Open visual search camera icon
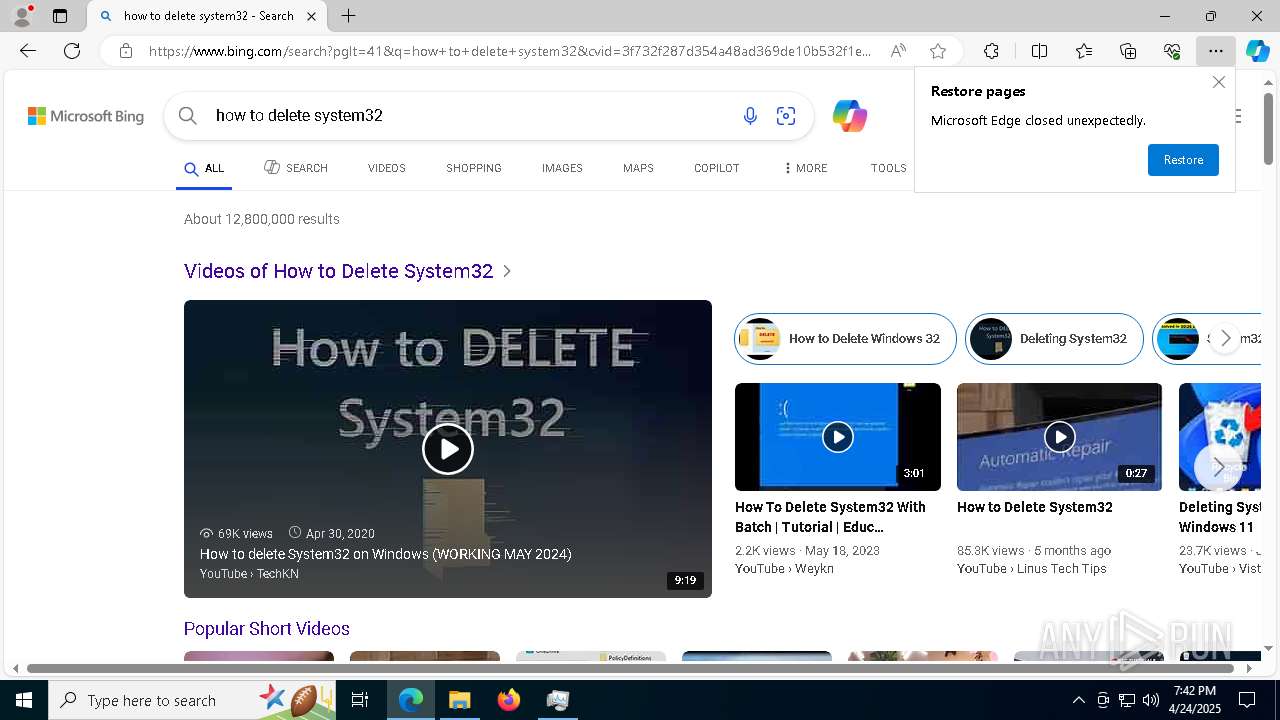This screenshot has width=1280, height=720. (786, 116)
